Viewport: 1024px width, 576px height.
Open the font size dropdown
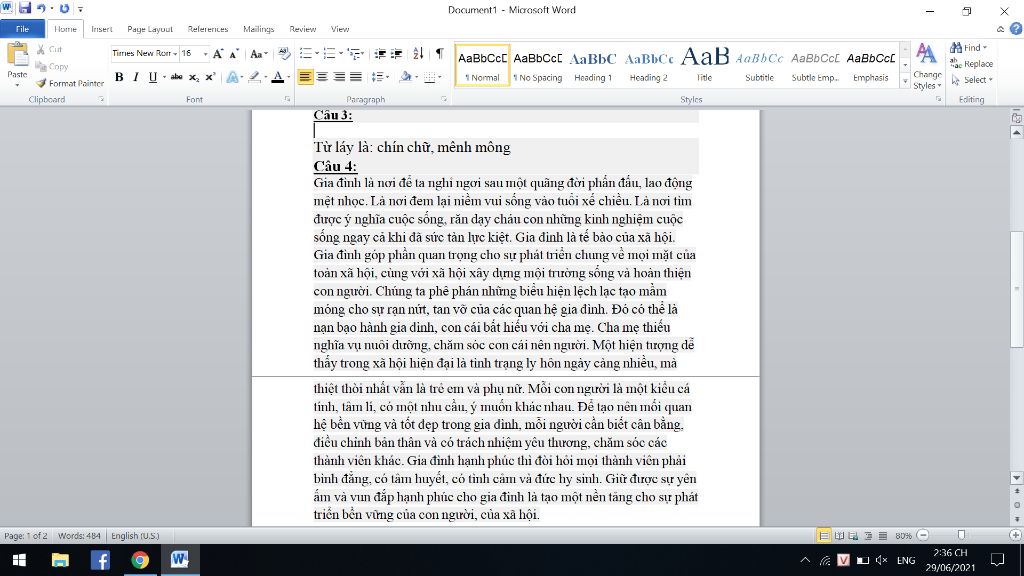[205, 54]
